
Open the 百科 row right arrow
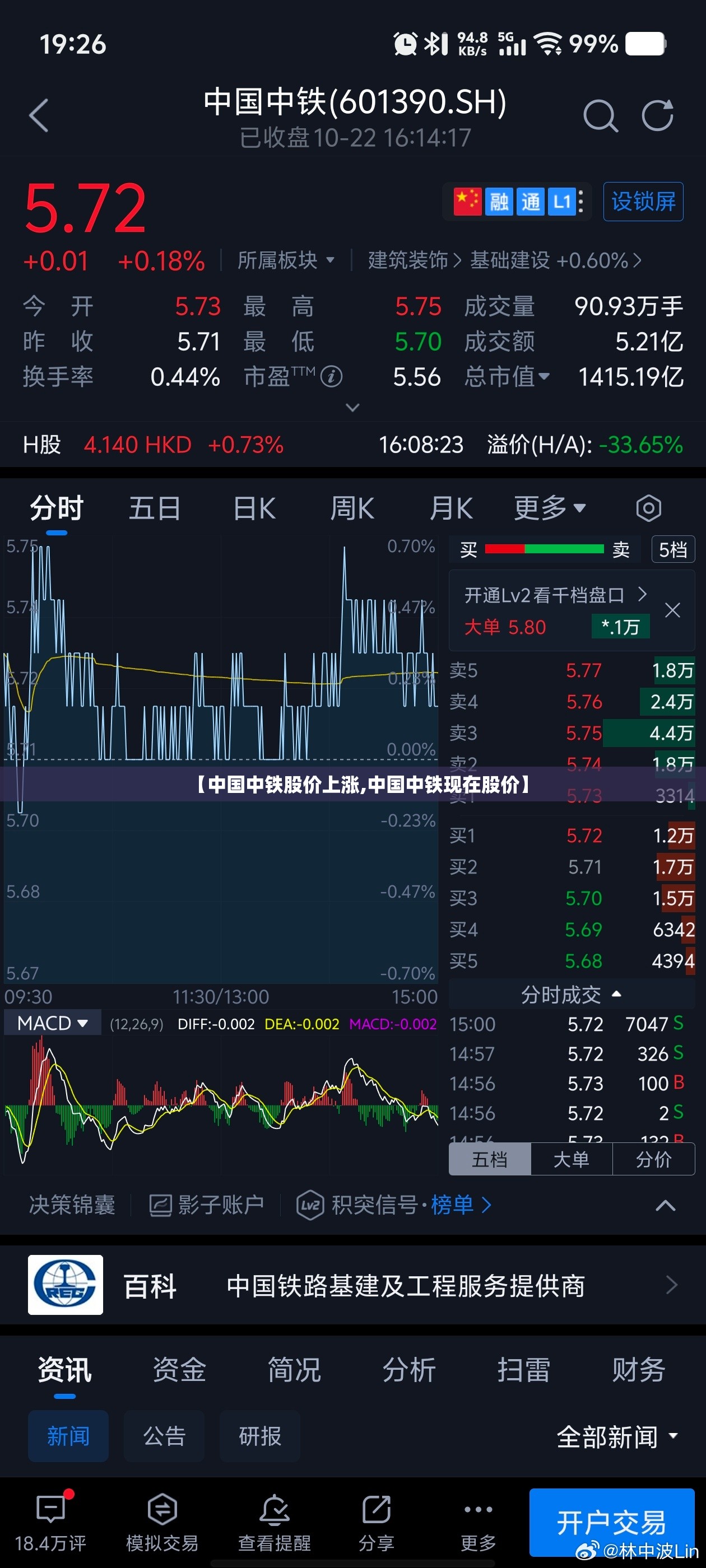click(672, 1284)
